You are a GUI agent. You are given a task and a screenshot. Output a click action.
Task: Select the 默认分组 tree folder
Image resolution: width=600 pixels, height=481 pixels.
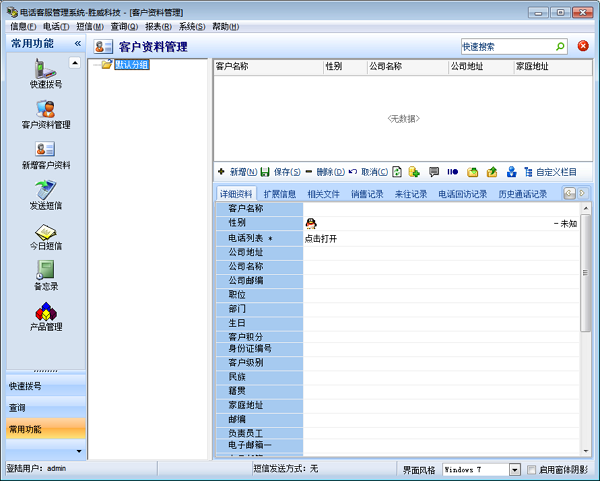(x=132, y=65)
